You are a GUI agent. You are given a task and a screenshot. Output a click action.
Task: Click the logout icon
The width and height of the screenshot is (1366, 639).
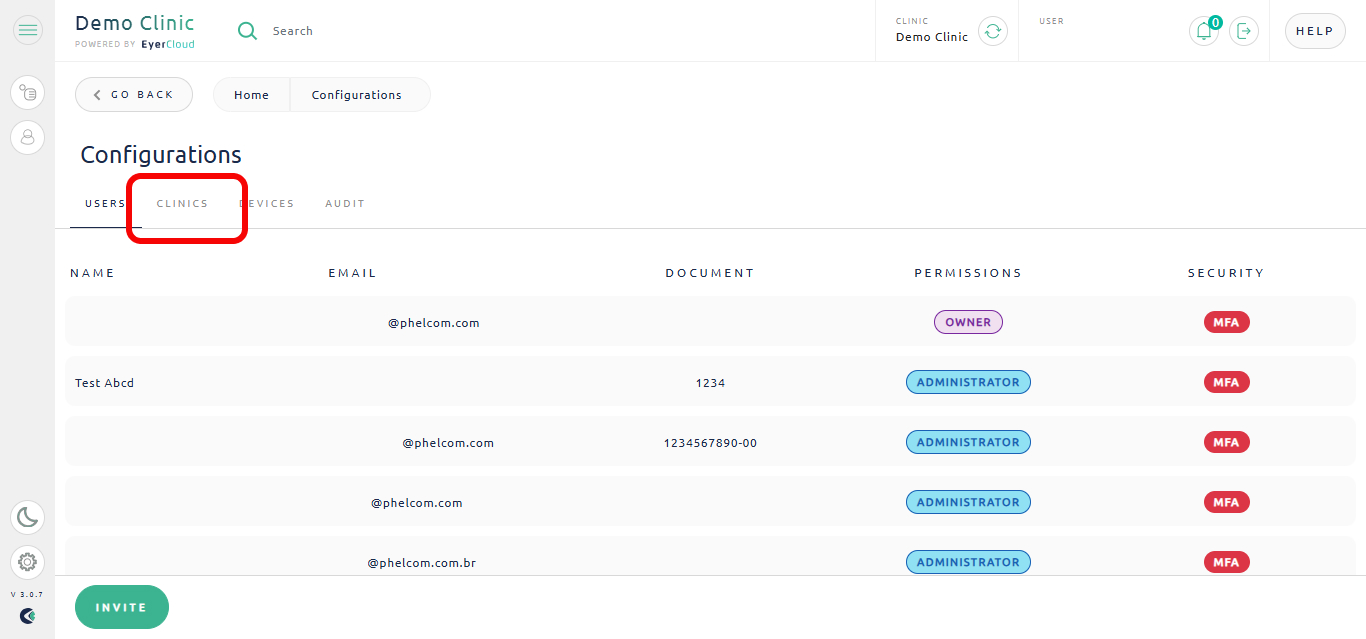coord(1244,31)
